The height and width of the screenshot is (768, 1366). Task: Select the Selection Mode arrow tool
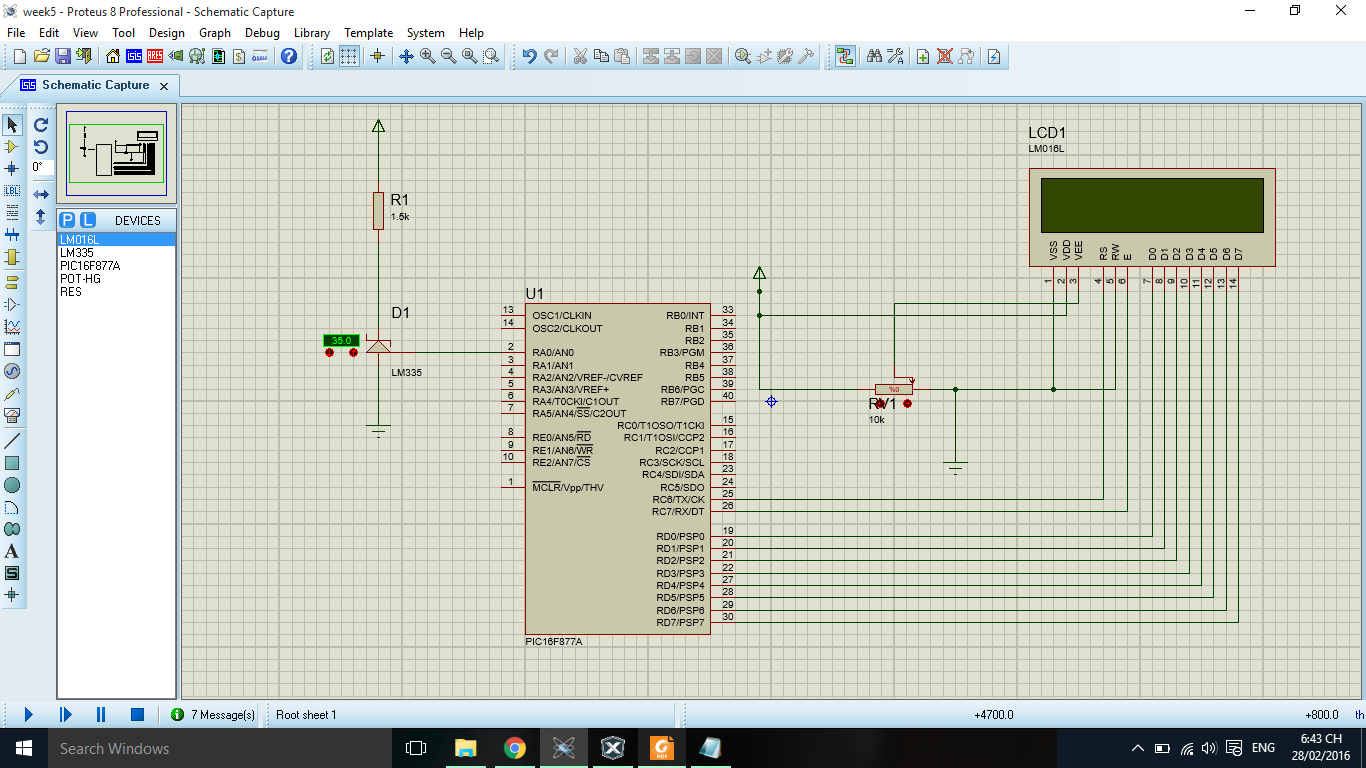[x=12, y=125]
